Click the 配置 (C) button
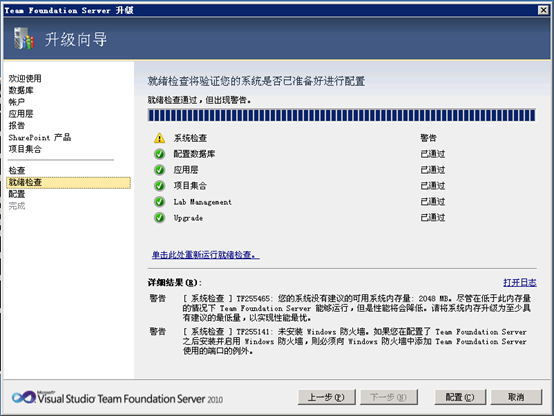 coord(460,397)
